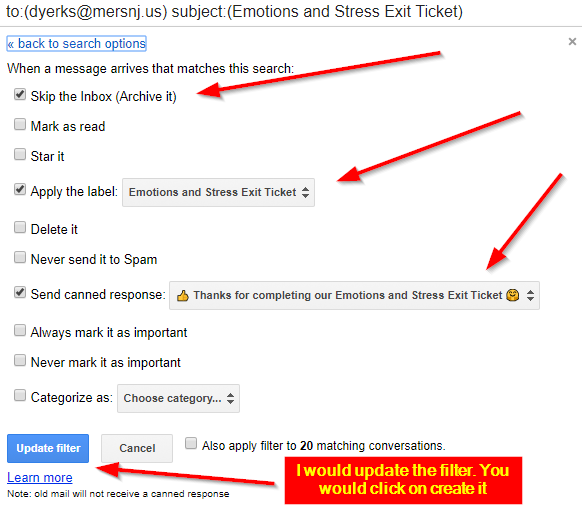Expand the Choose category dropdown
This screenshot has width=582, height=506.
tap(179, 398)
